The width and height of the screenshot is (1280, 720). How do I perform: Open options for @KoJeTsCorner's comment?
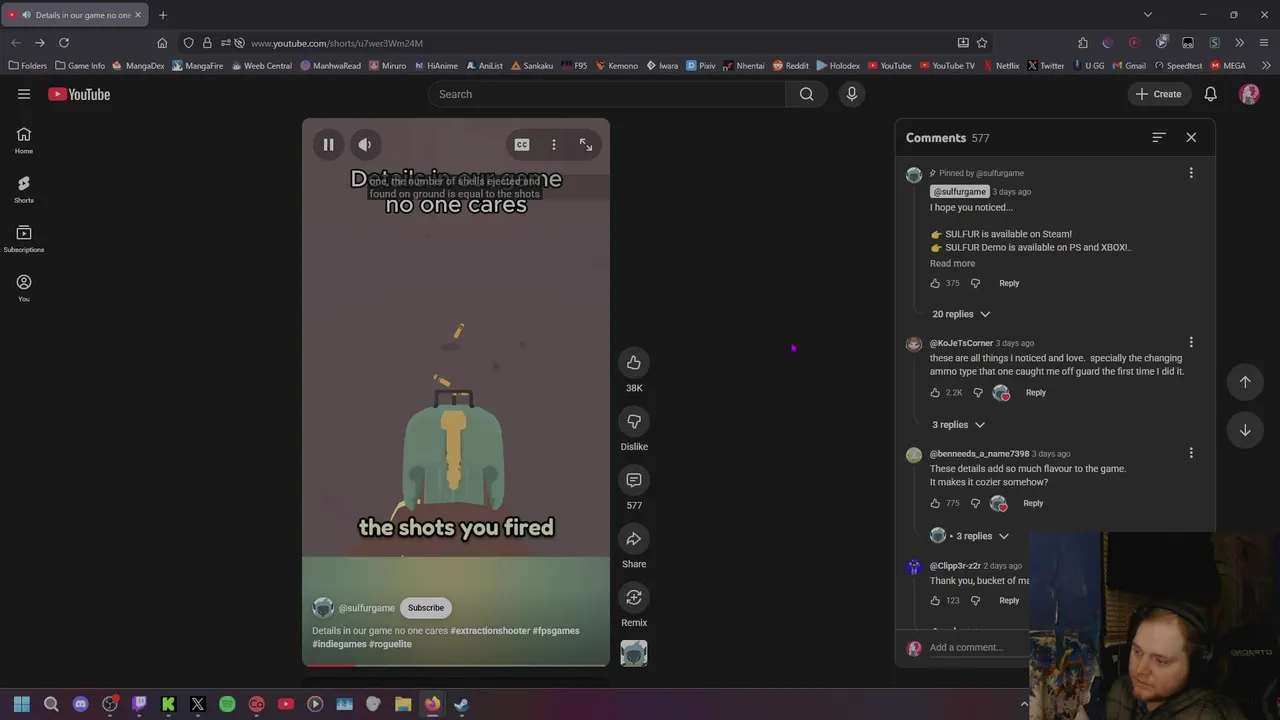point(1191,343)
